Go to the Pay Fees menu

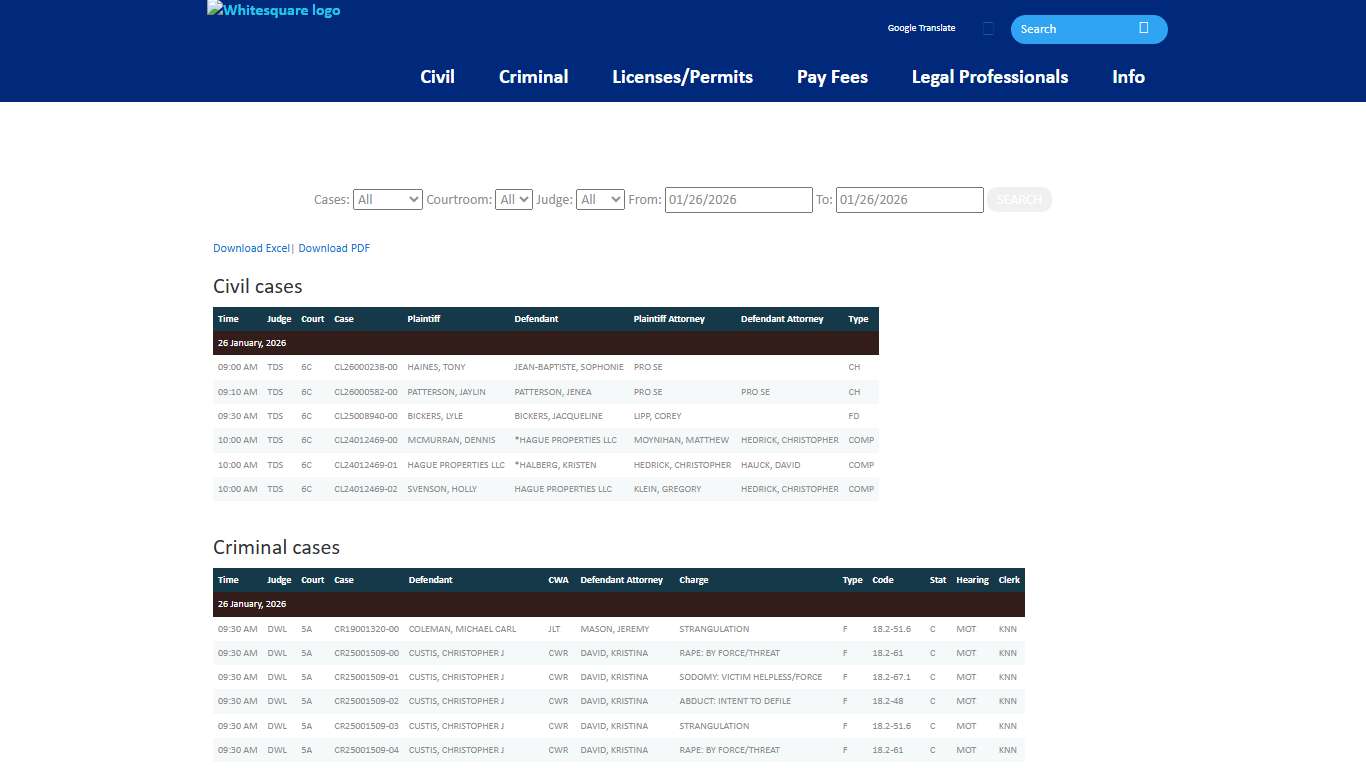tap(832, 77)
